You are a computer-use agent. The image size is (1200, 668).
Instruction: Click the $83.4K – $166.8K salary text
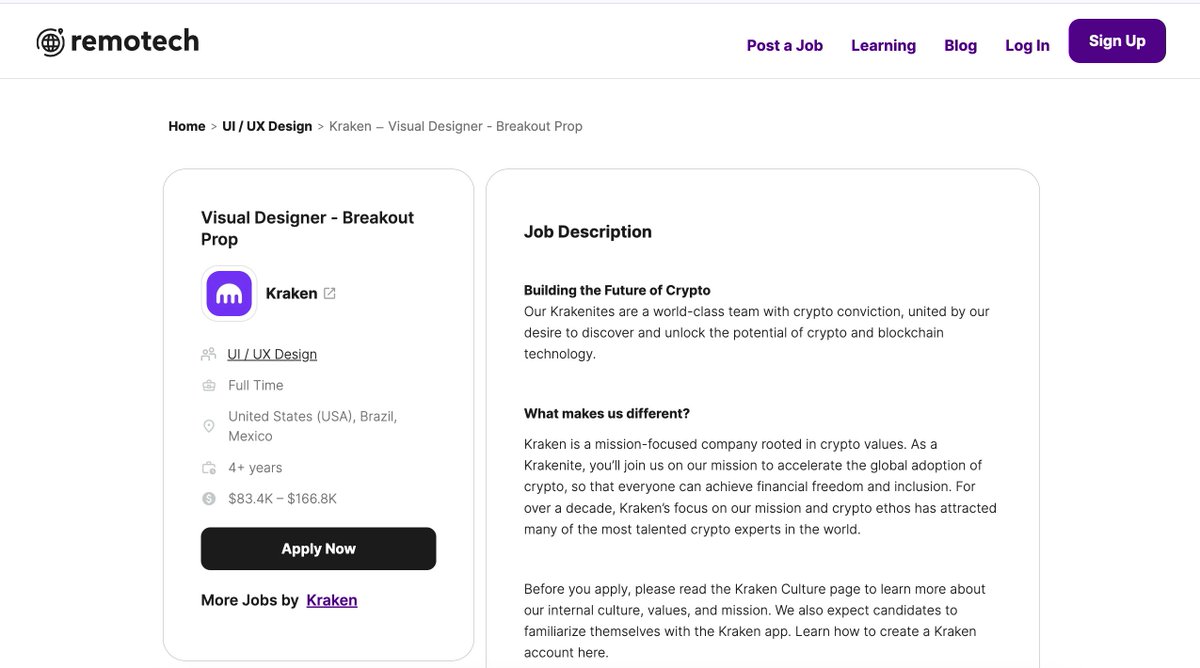(282, 498)
